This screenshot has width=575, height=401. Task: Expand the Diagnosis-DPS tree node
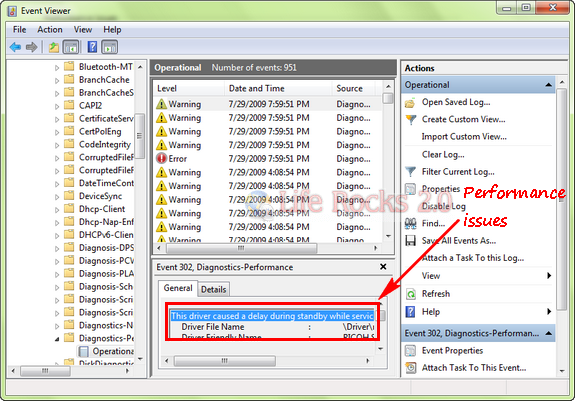tap(57, 249)
